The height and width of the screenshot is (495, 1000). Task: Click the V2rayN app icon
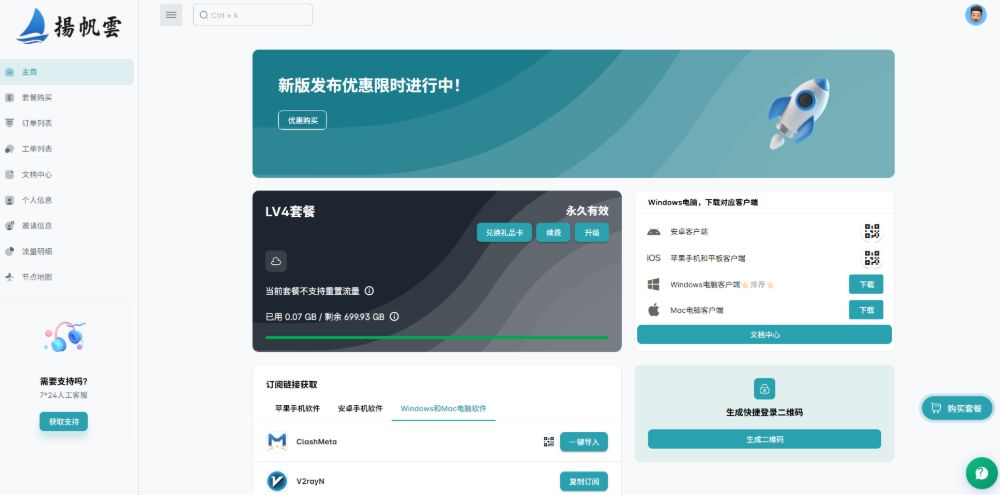tap(277, 481)
